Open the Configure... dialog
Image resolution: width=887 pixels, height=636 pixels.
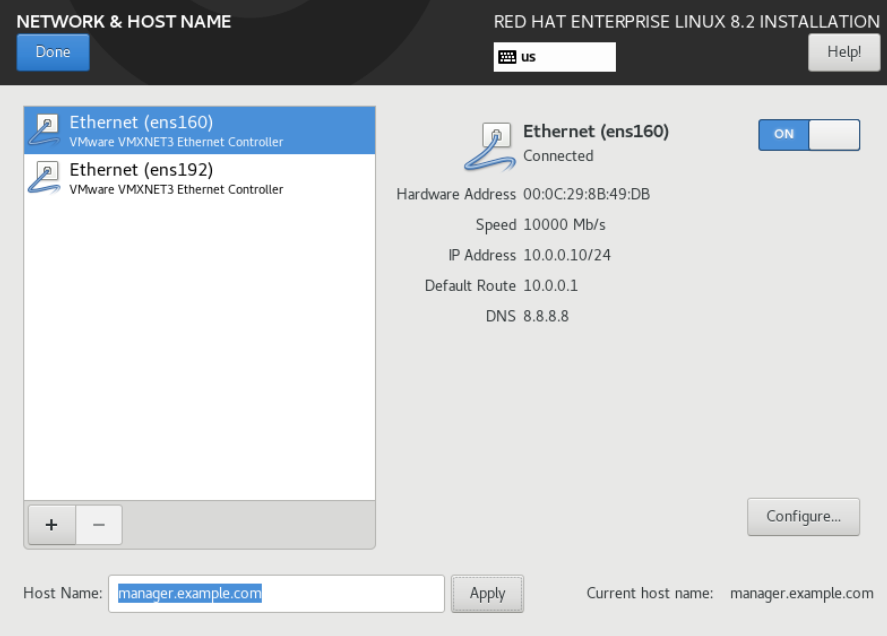pos(803,517)
